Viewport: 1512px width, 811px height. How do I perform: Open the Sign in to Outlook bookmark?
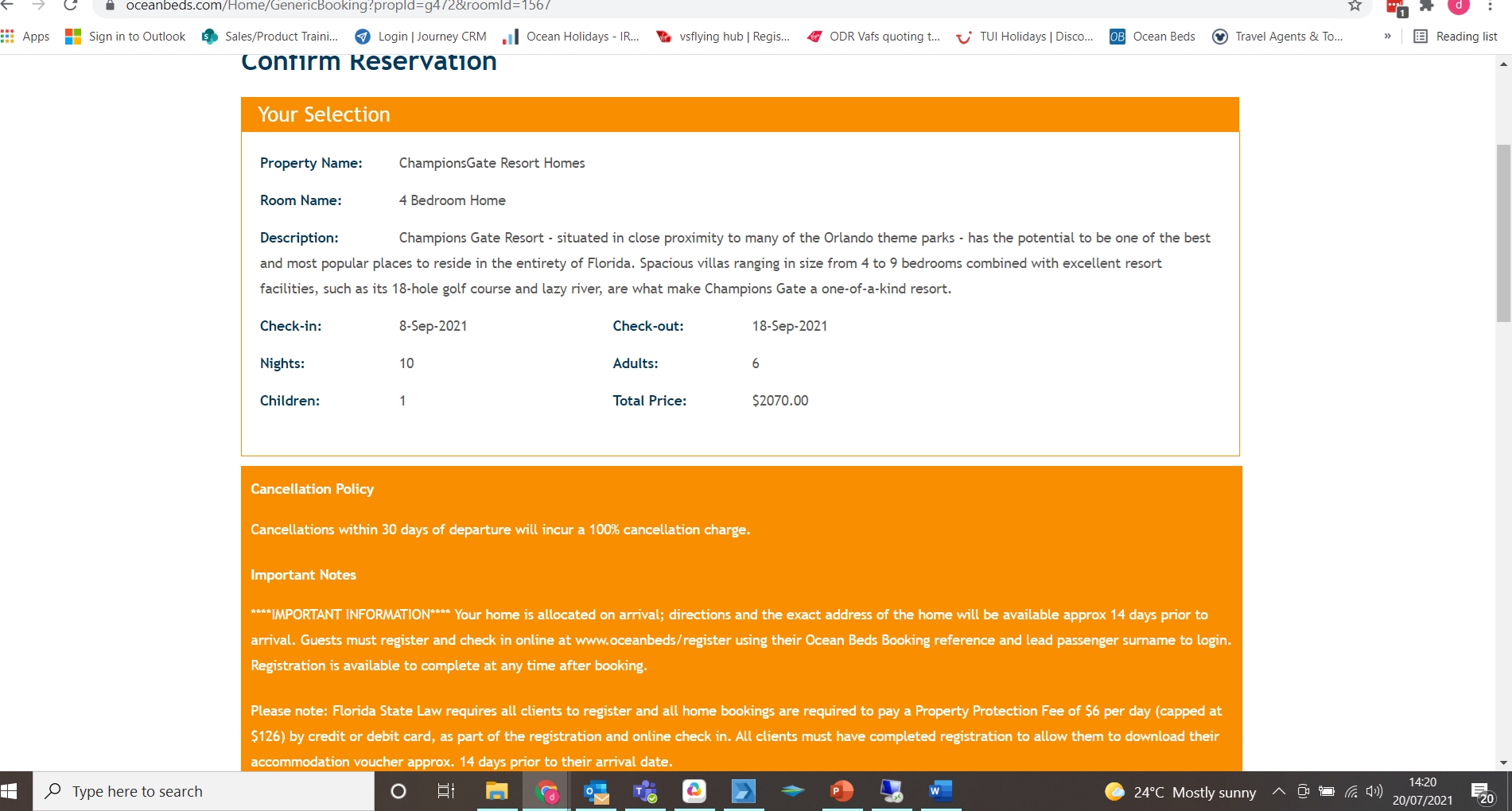pos(125,37)
